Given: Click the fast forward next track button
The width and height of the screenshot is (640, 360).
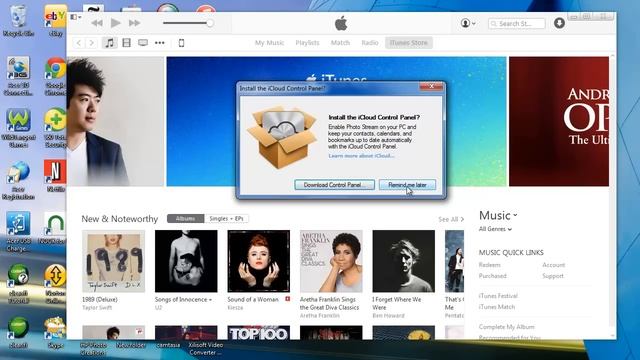Looking at the screenshot, I should [x=135, y=23].
